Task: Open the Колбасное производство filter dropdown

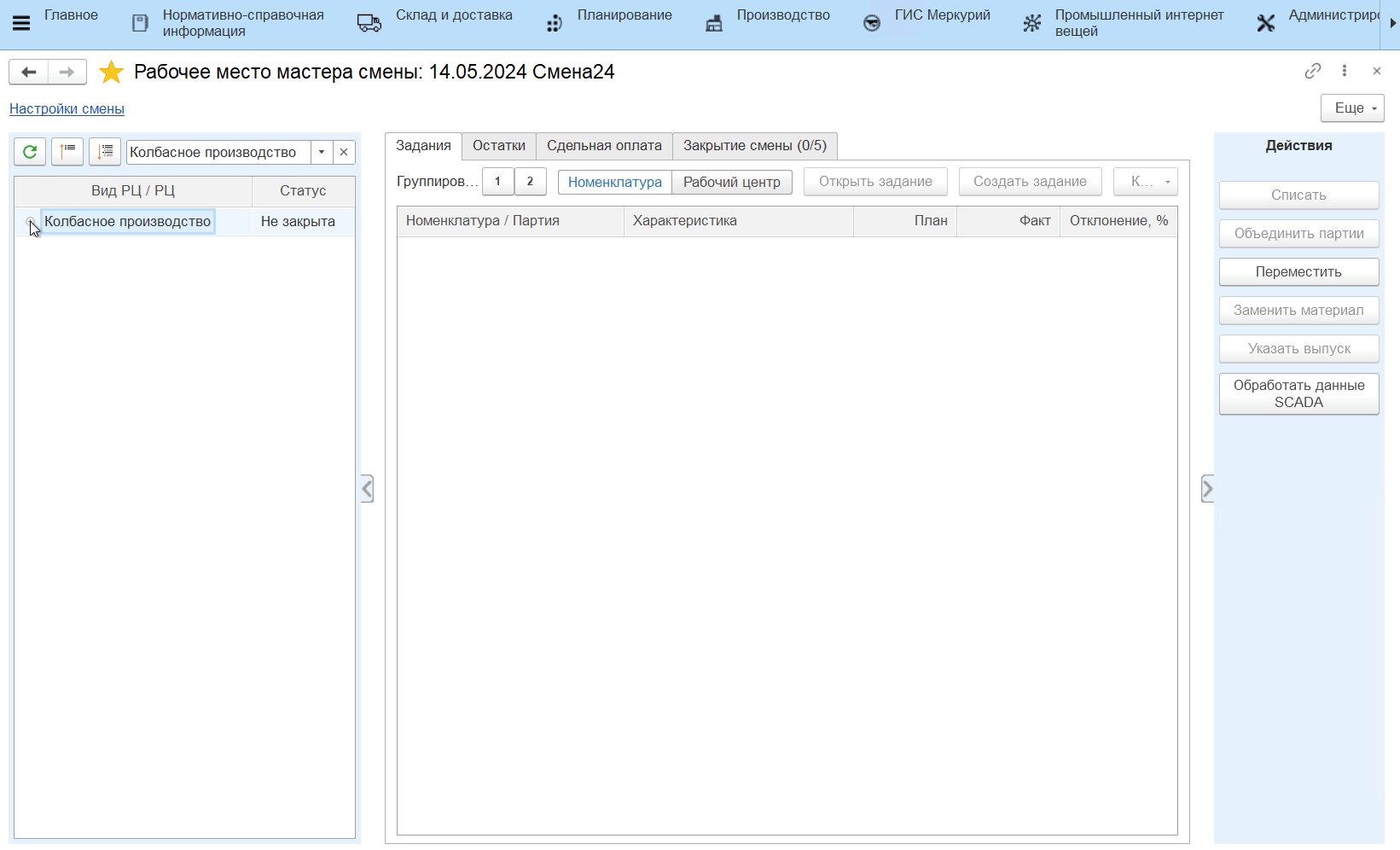Action: 322,152
